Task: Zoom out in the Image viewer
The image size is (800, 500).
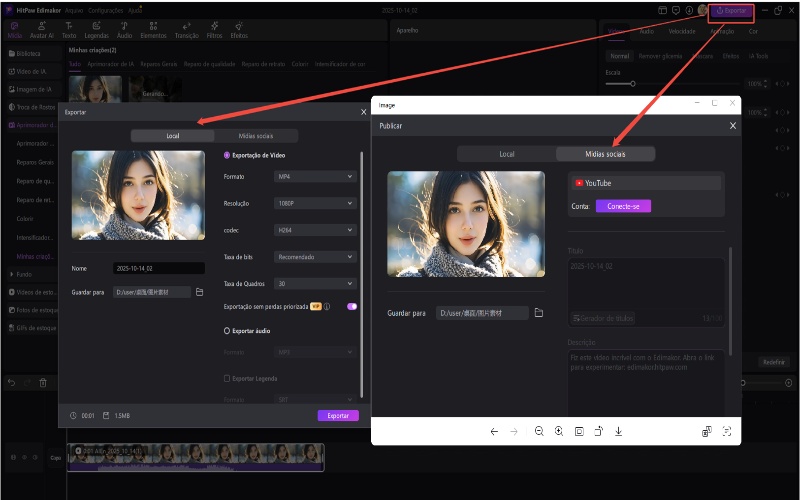Action: point(539,431)
